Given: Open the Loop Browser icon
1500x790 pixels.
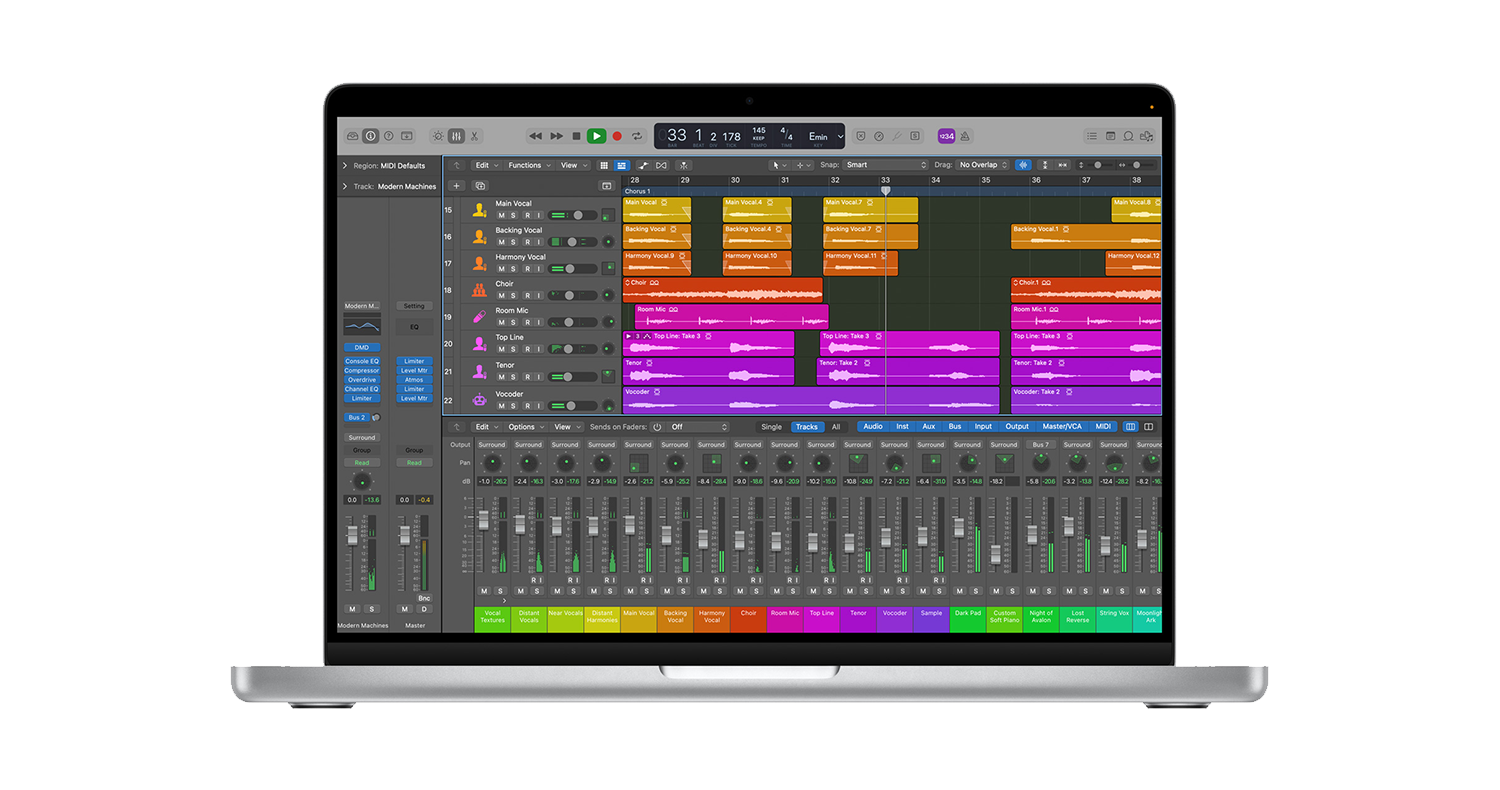Looking at the screenshot, I should (x=1128, y=136).
